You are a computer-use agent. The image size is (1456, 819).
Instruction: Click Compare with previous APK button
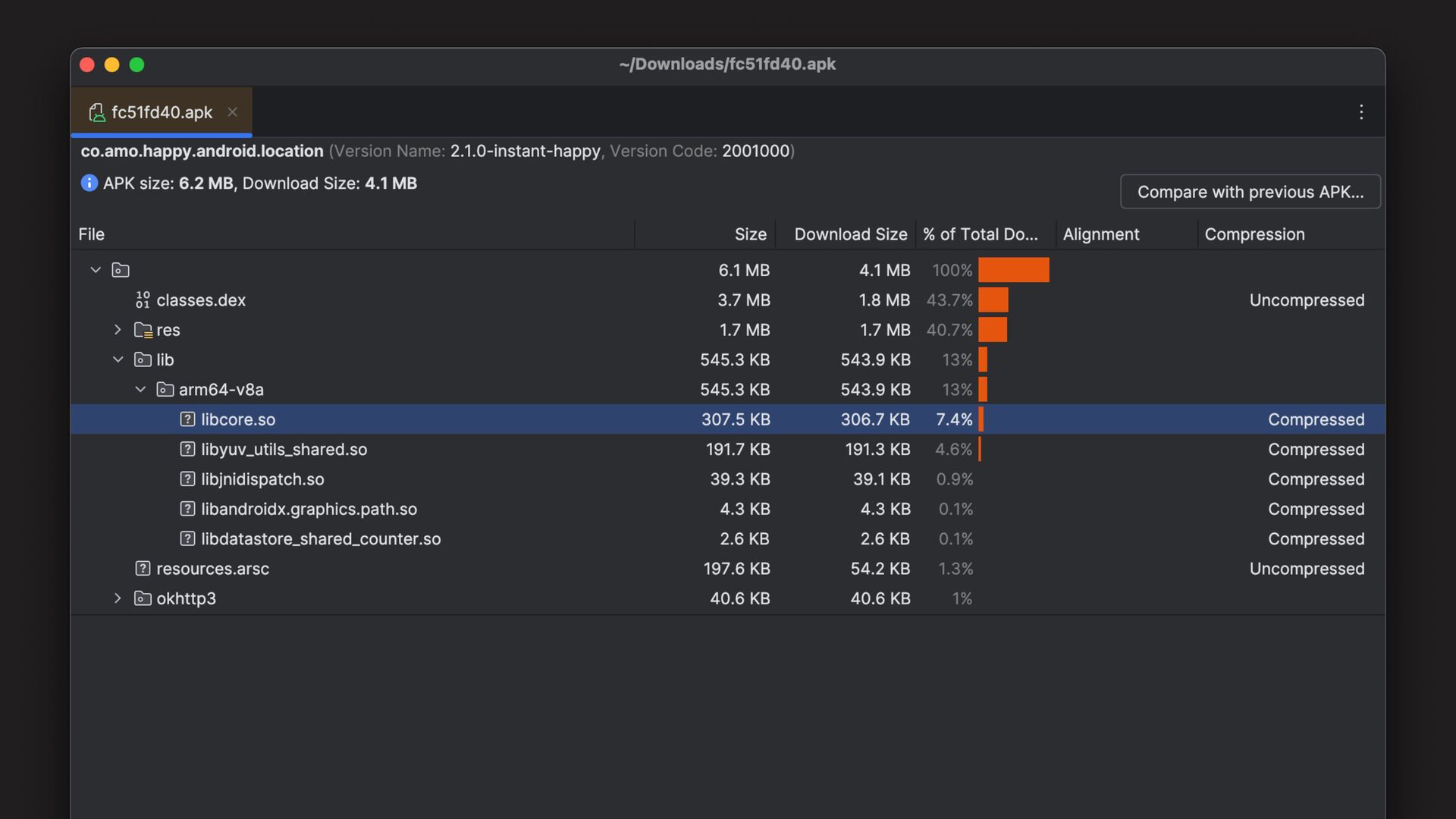coord(1250,192)
